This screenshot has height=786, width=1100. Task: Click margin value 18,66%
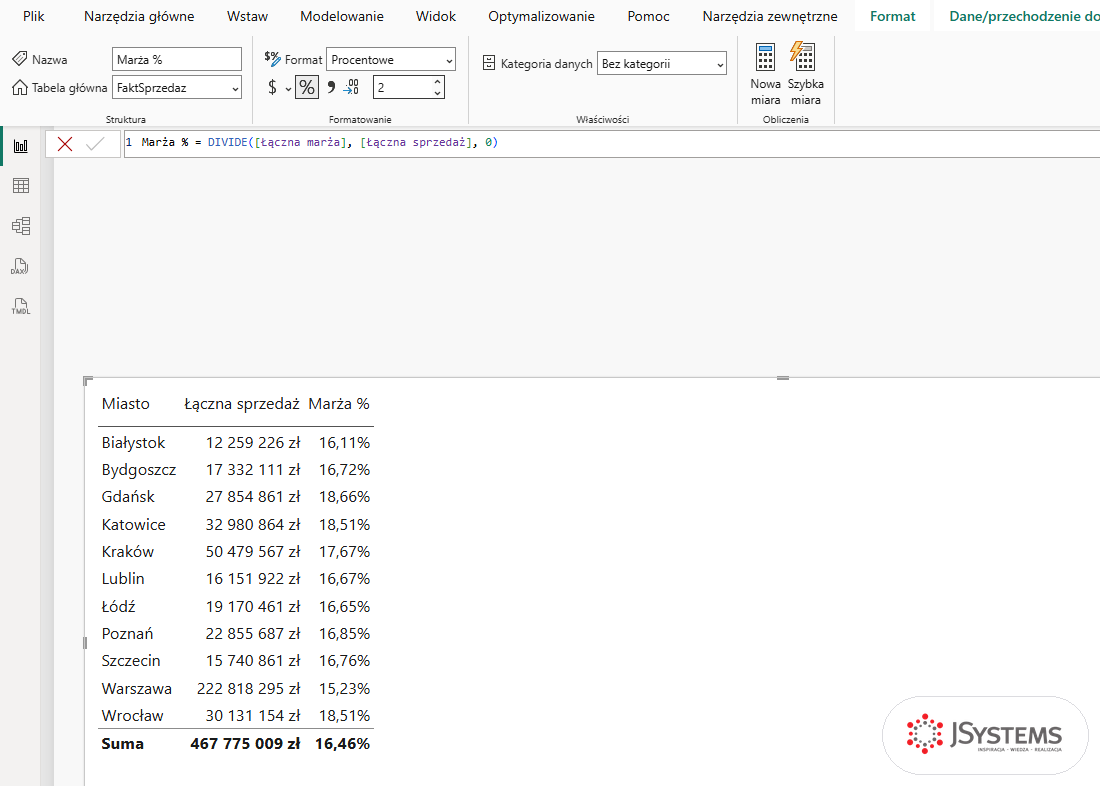[x=344, y=497]
